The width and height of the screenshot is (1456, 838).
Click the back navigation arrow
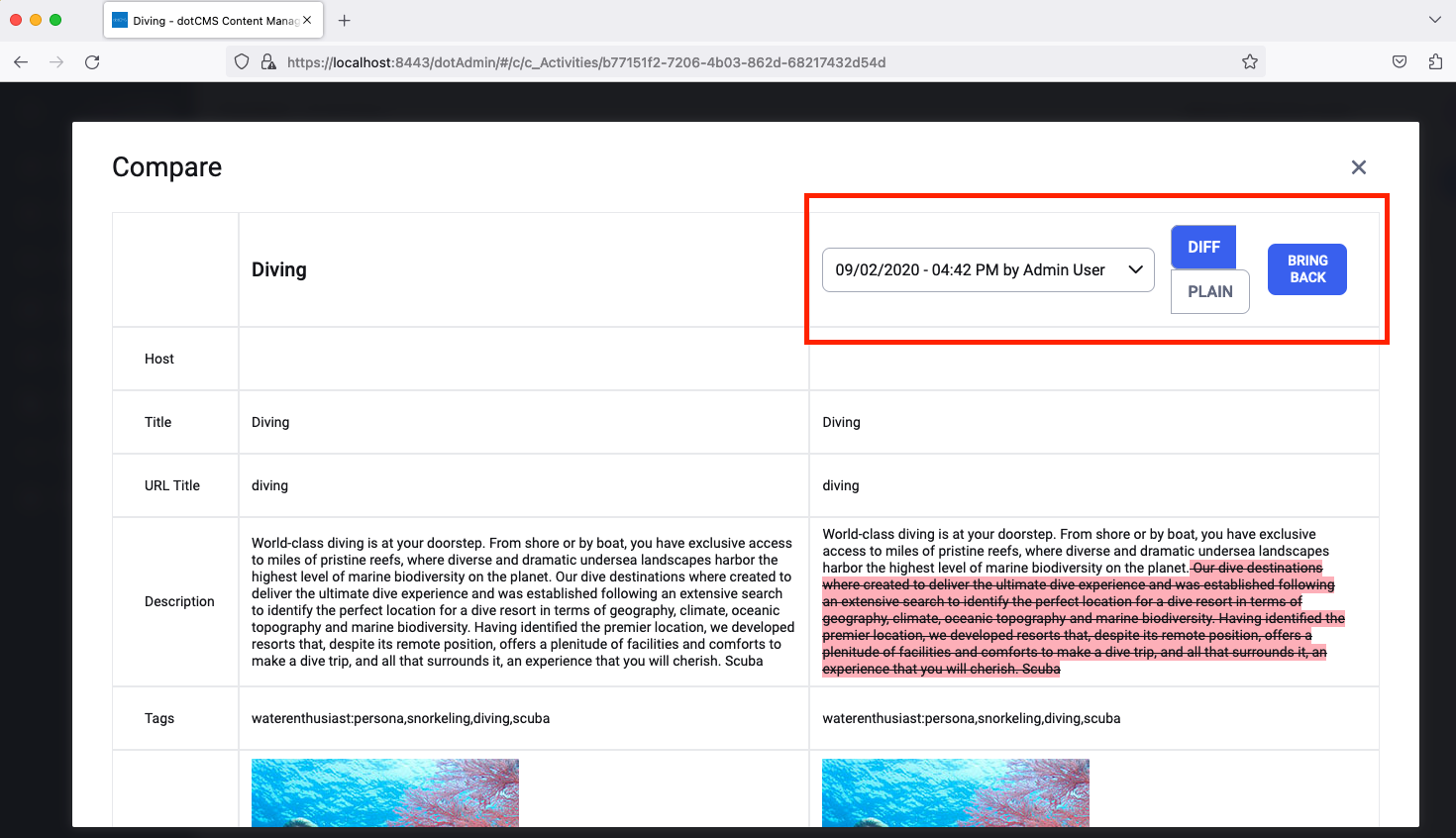click(21, 61)
